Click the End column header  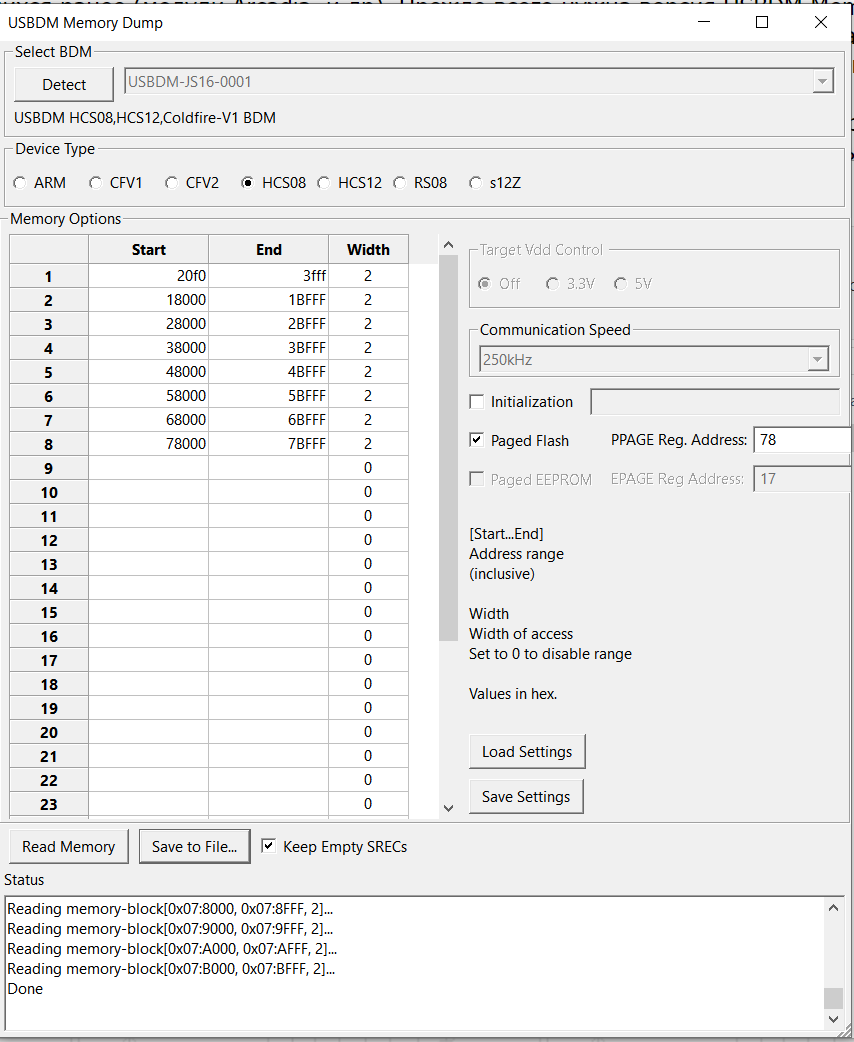pyautogui.click(x=268, y=250)
